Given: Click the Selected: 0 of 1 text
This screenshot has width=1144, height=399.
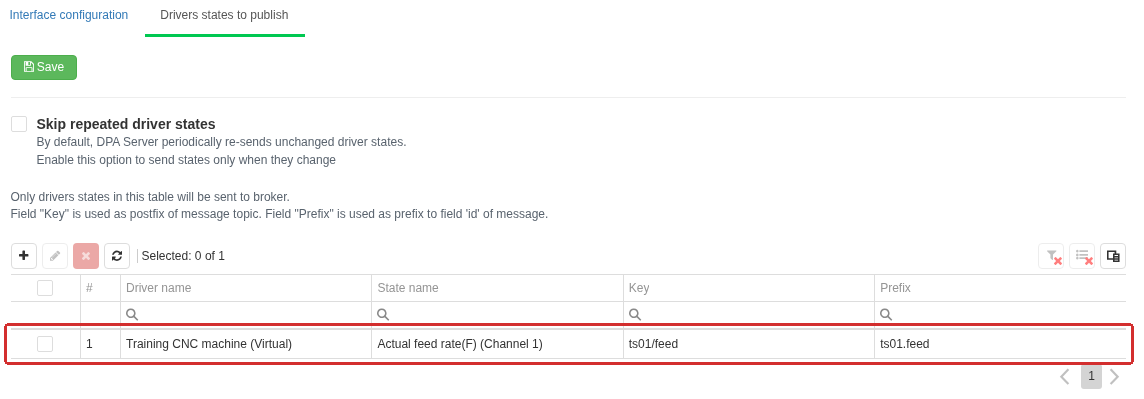Looking at the screenshot, I should [x=183, y=256].
